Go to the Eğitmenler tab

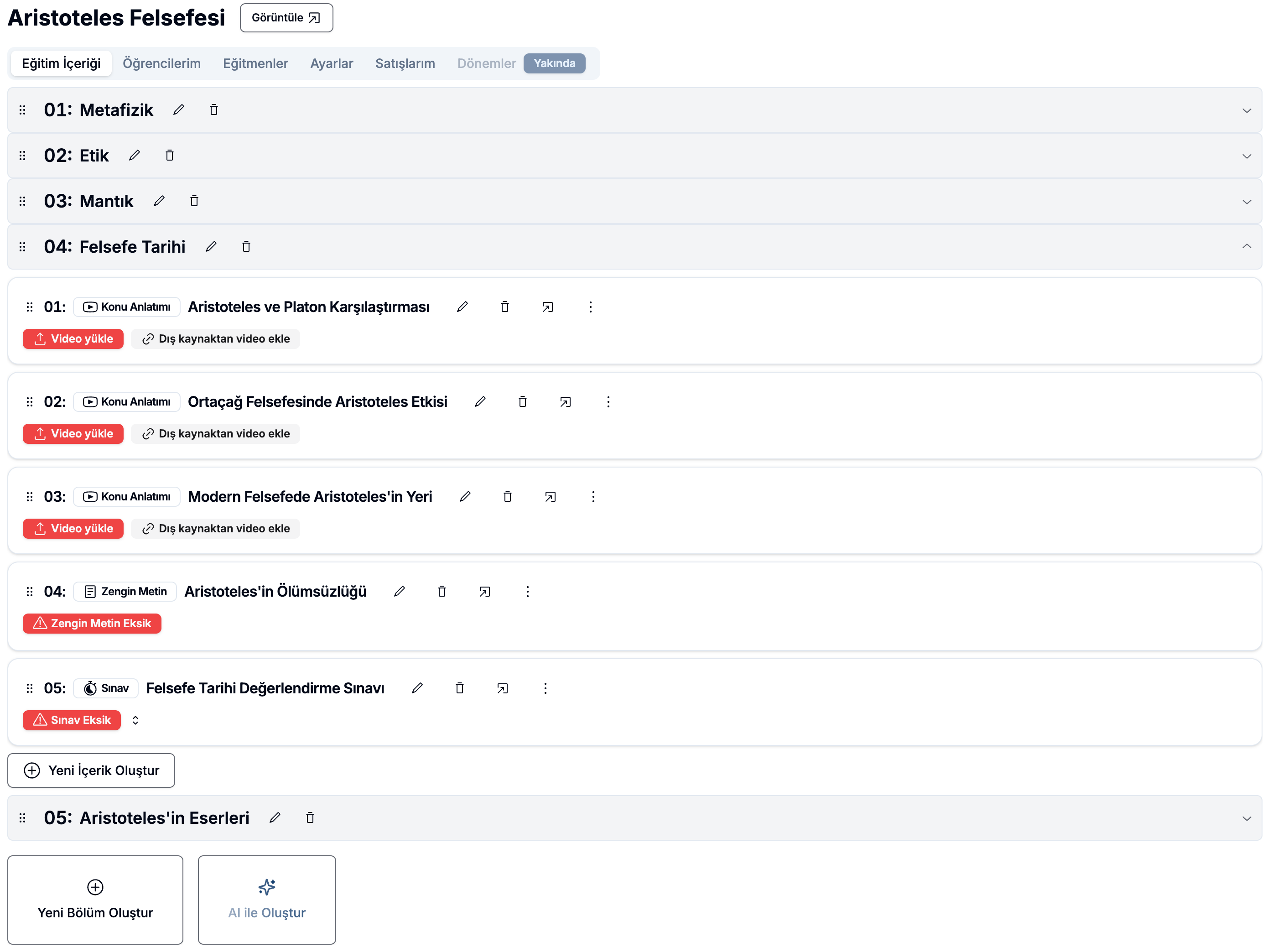[x=255, y=63]
